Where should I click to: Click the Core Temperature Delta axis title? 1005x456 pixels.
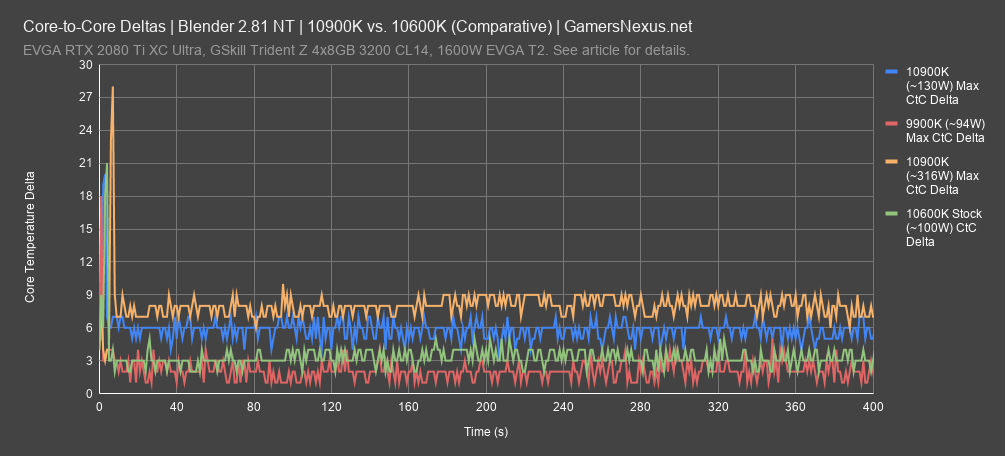pyautogui.click(x=29, y=237)
